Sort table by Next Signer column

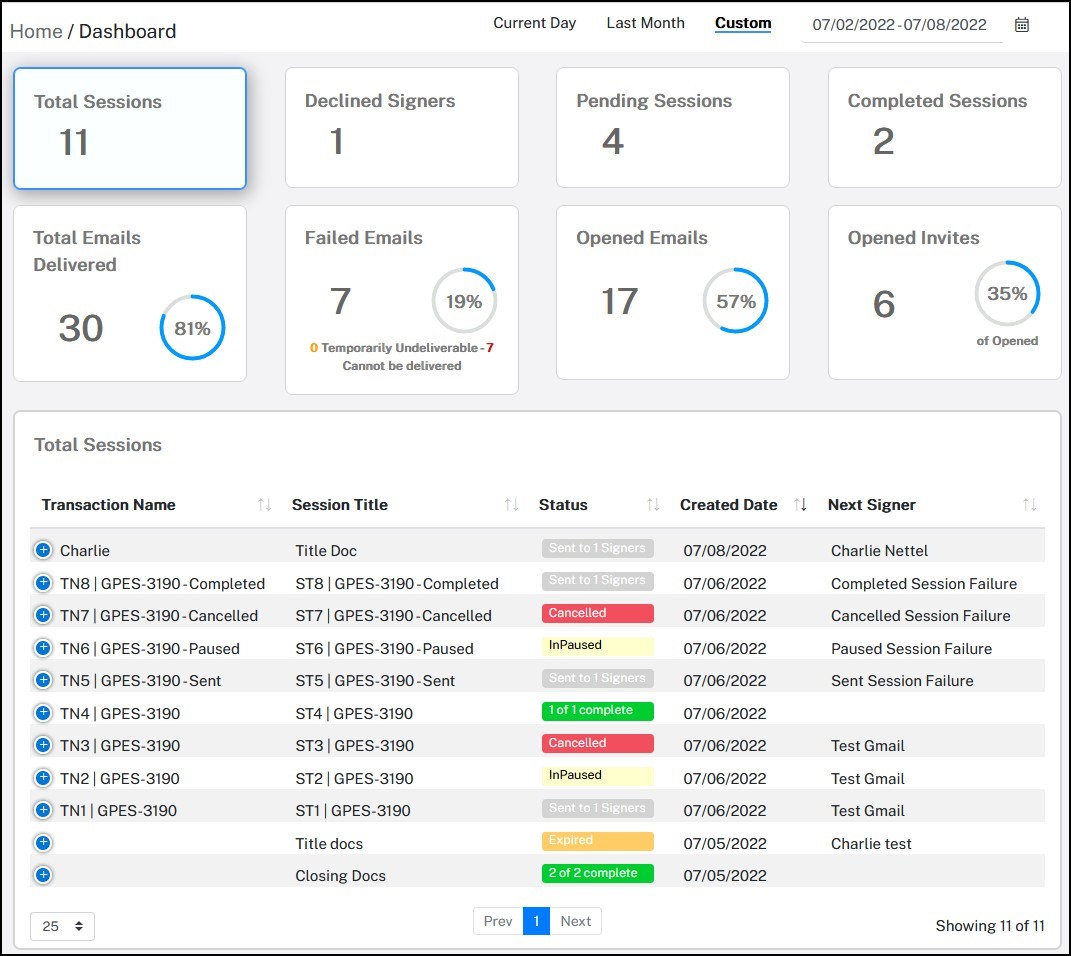point(1030,505)
